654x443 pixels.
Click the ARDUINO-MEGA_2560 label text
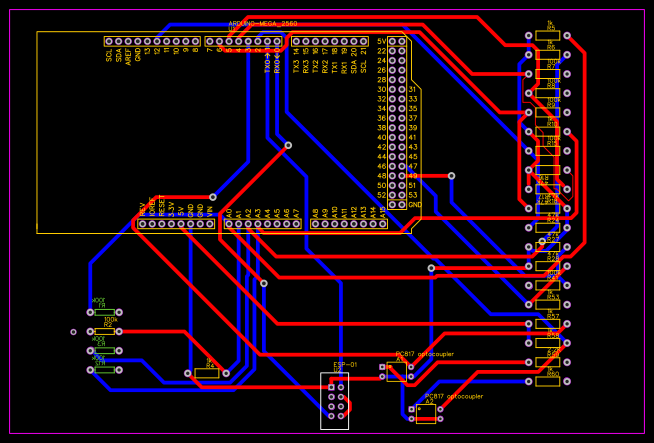tap(263, 24)
